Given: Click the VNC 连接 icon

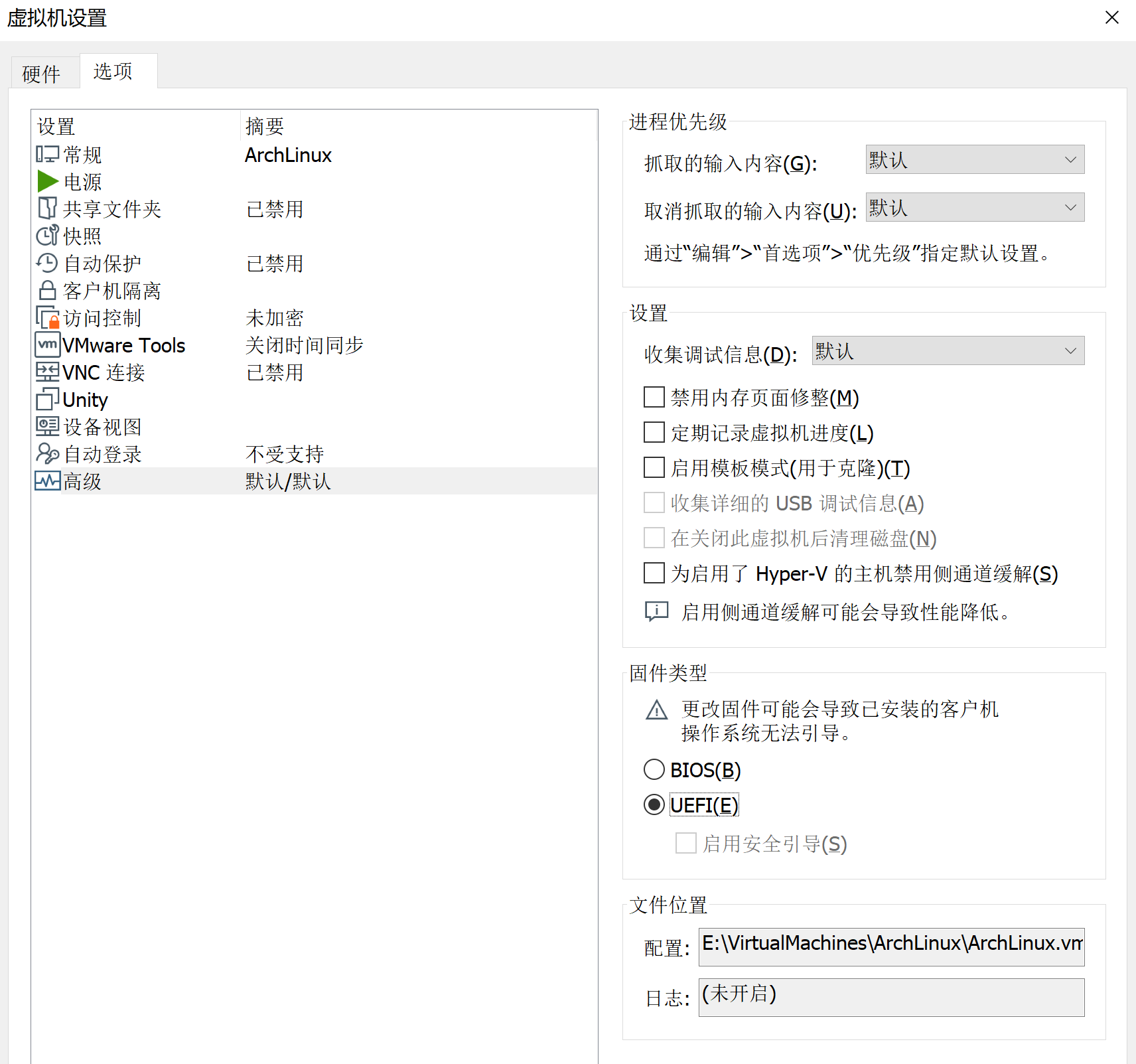Looking at the screenshot, I should point(47,372).
